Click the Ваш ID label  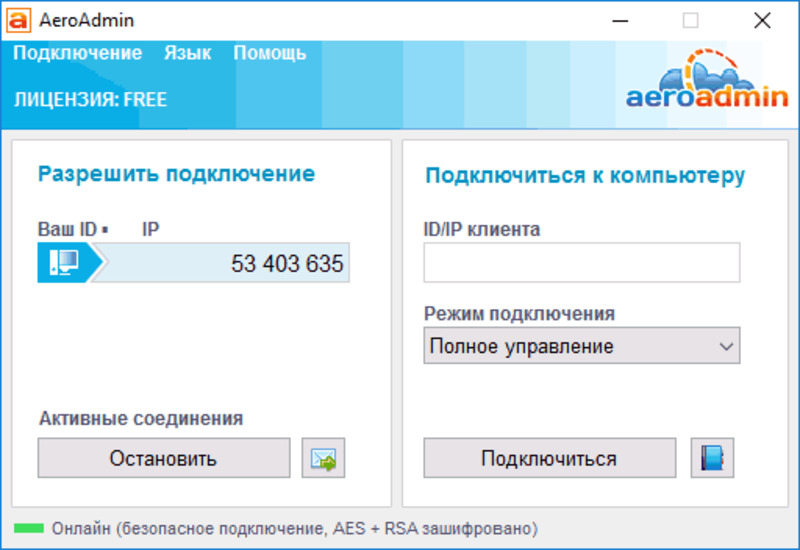(67, 229)
